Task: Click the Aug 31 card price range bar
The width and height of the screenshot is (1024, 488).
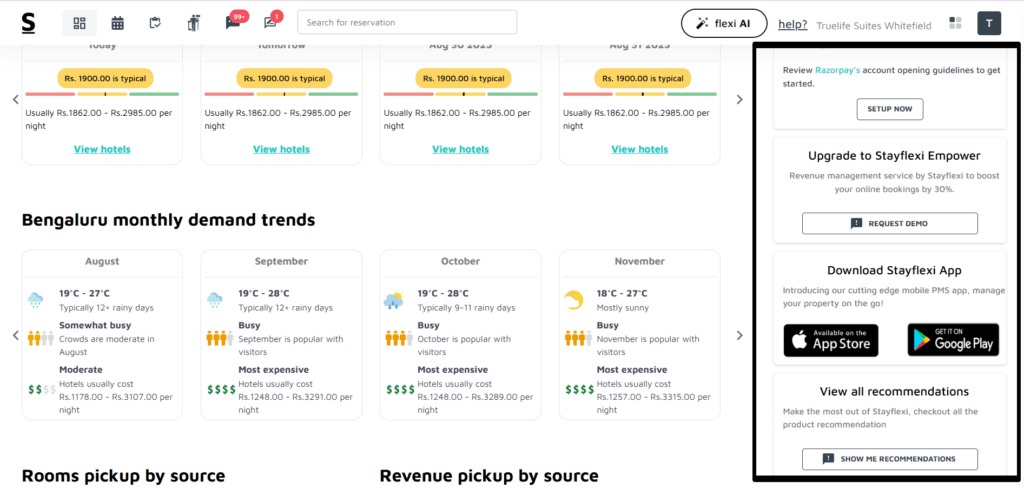Action: 639,94
